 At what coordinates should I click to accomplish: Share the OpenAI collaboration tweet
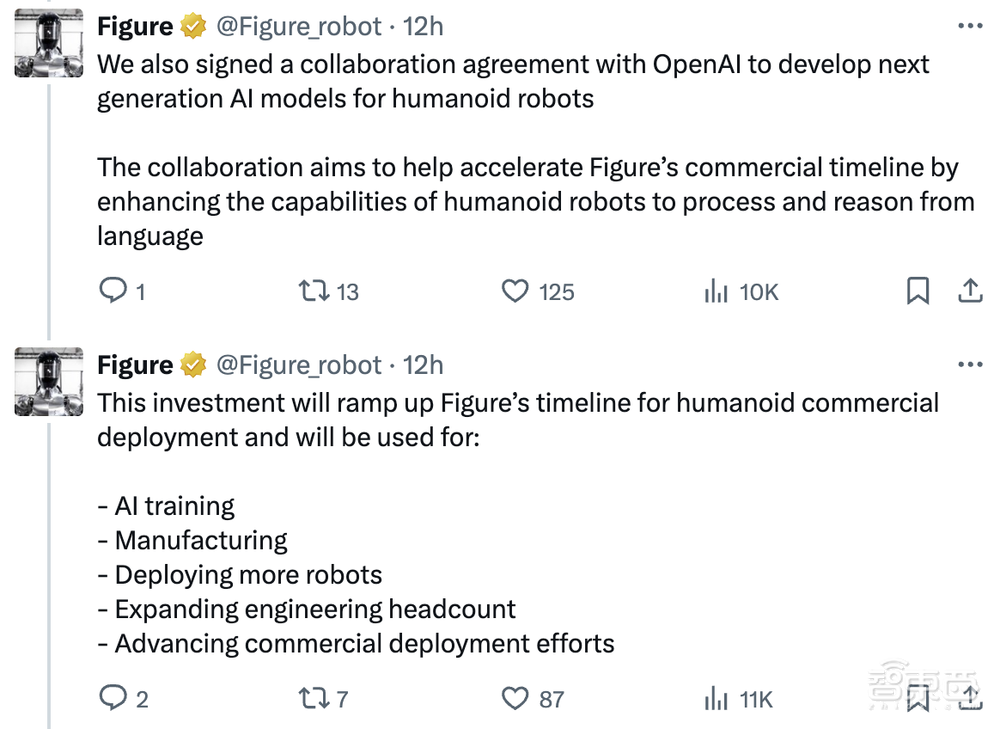(970, 291)
